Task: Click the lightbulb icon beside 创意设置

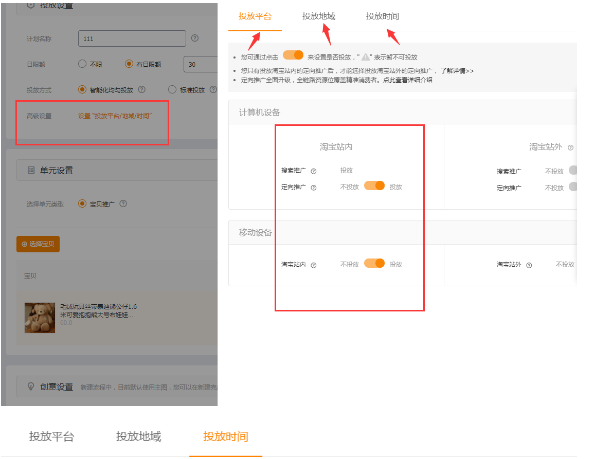Action: click(x=31, y=386)
